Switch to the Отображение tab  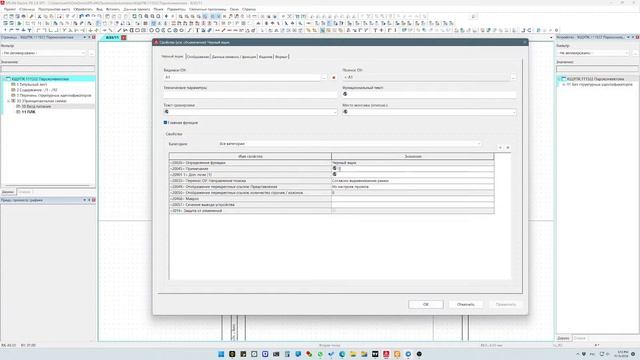[x=198, y=57]
